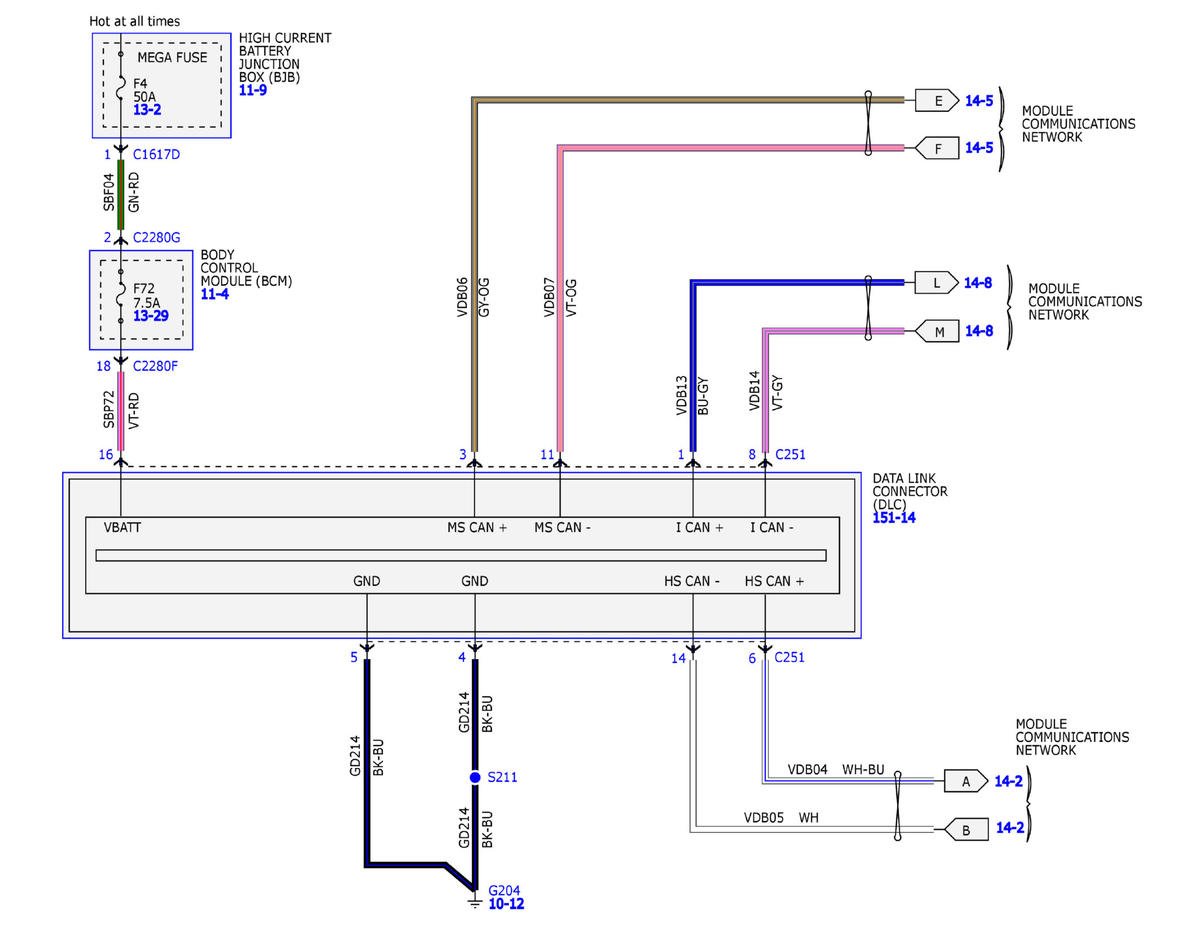This screenshot has width=1200, height=927.
Task: Click the VBATT pin label in DLC
Action: coord(123,527)
